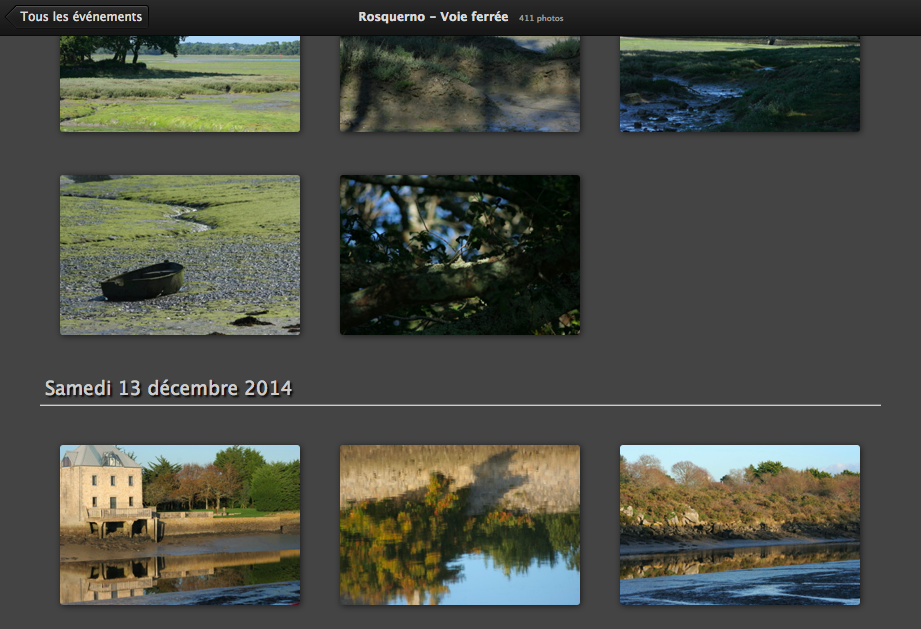Image resolution: width=921 pixels, height=629 pixels.
Task: Click the Samedi 13 décembre 2014 date header
Action: tap(168, 388)
